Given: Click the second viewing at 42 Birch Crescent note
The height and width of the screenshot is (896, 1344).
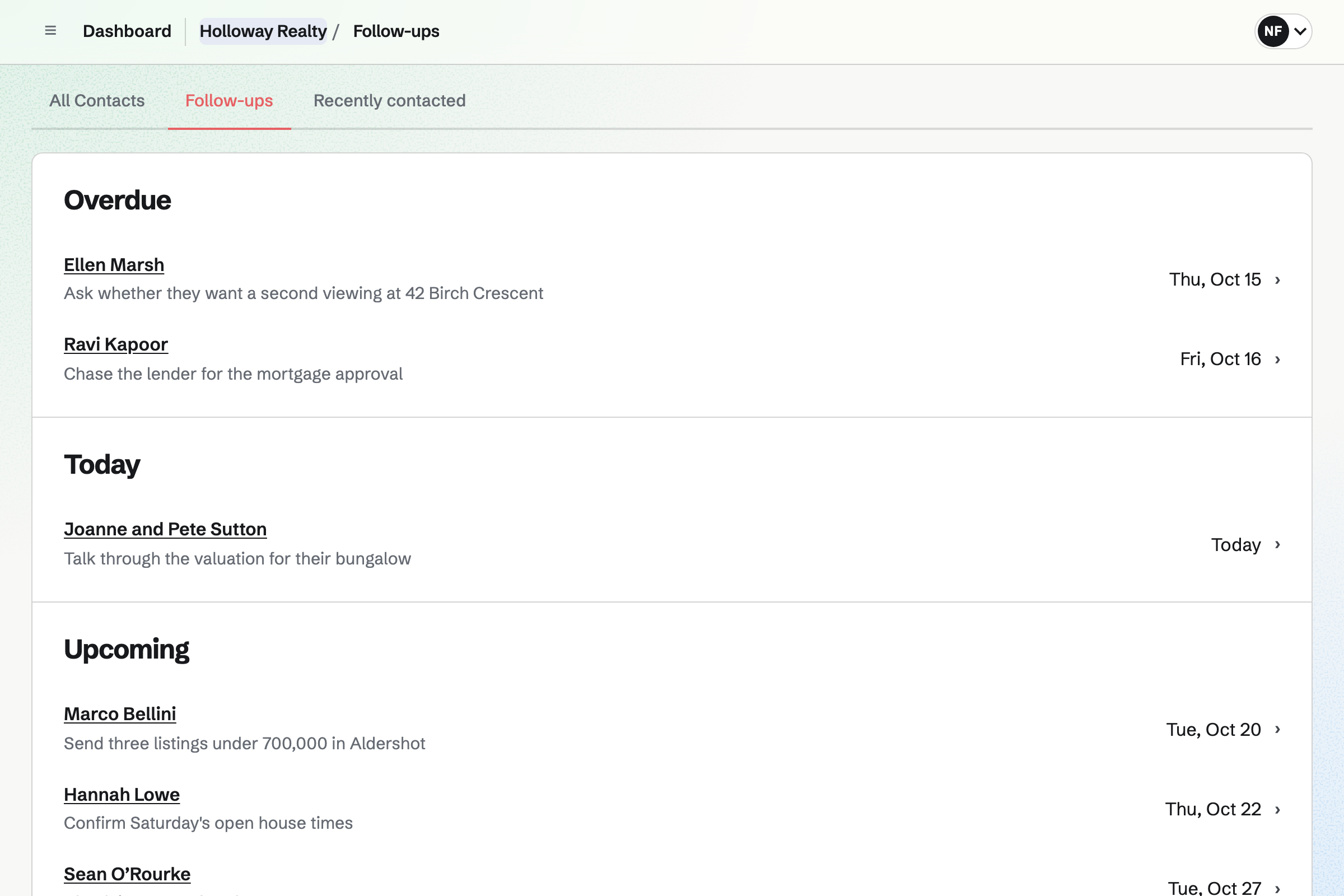Looking at the screenshot, I should [x=304, y=293].
